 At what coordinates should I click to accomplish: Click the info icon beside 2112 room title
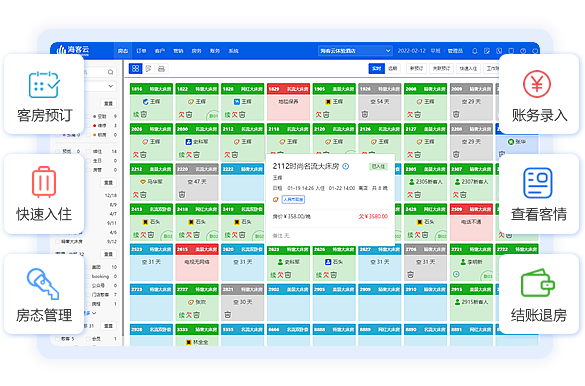pos(346,166)
